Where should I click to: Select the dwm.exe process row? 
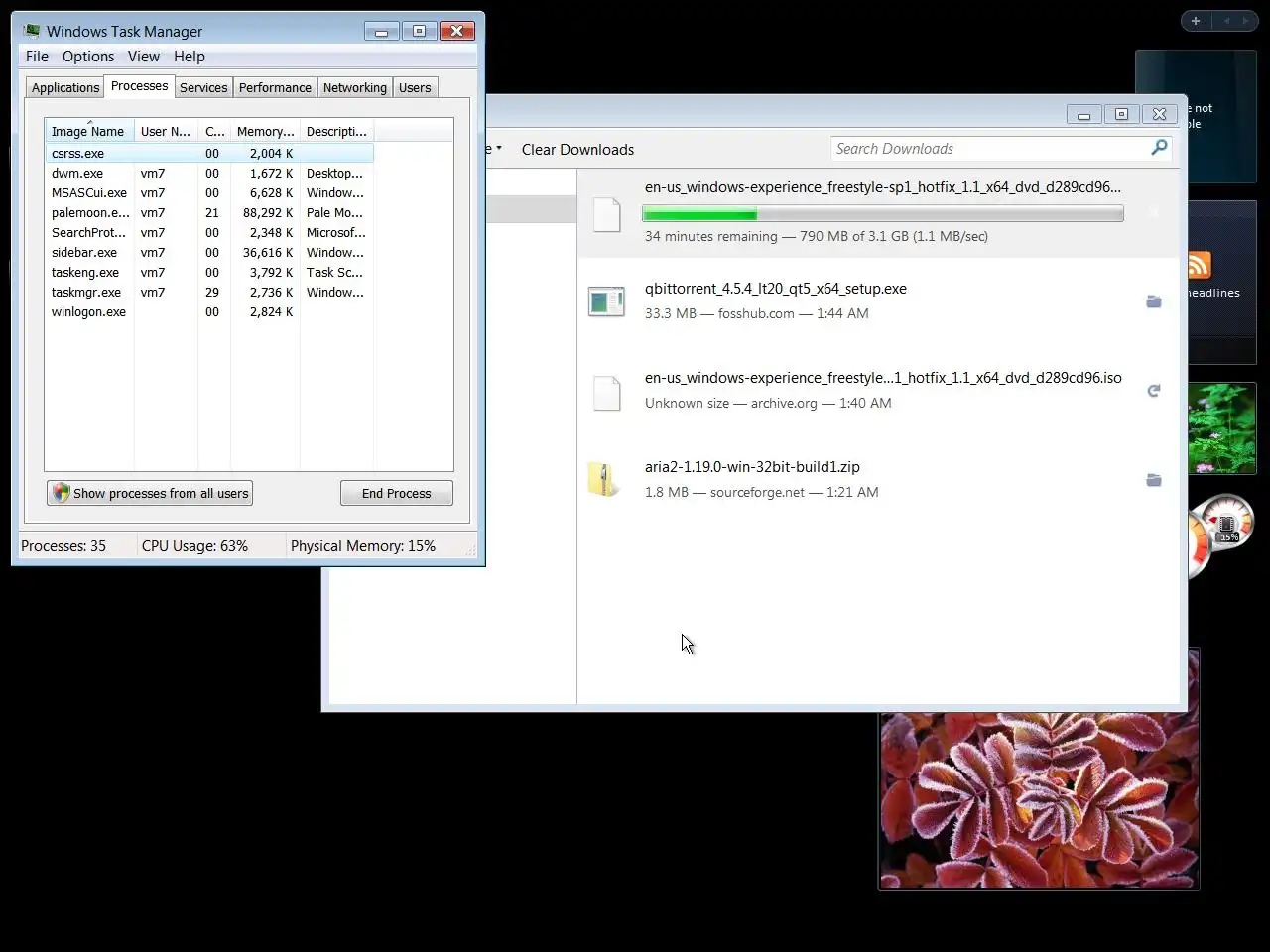click(209, 173)
